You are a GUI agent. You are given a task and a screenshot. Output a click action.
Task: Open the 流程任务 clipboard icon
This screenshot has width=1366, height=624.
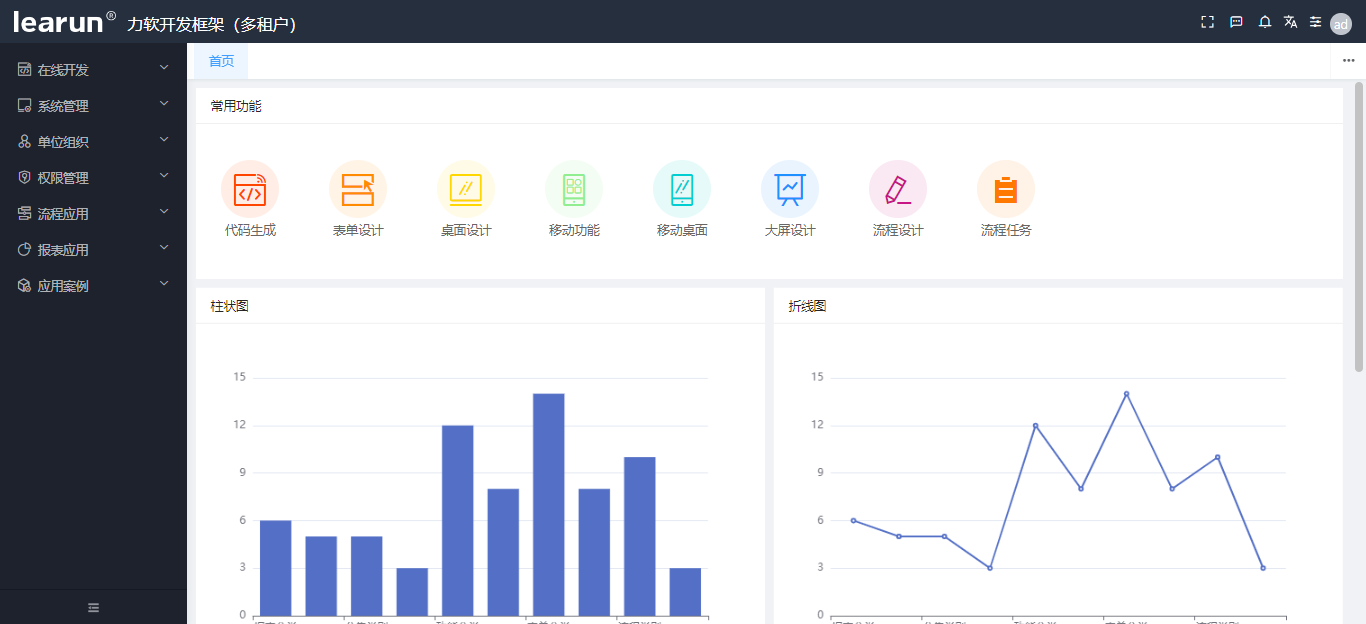point(1006,189)
